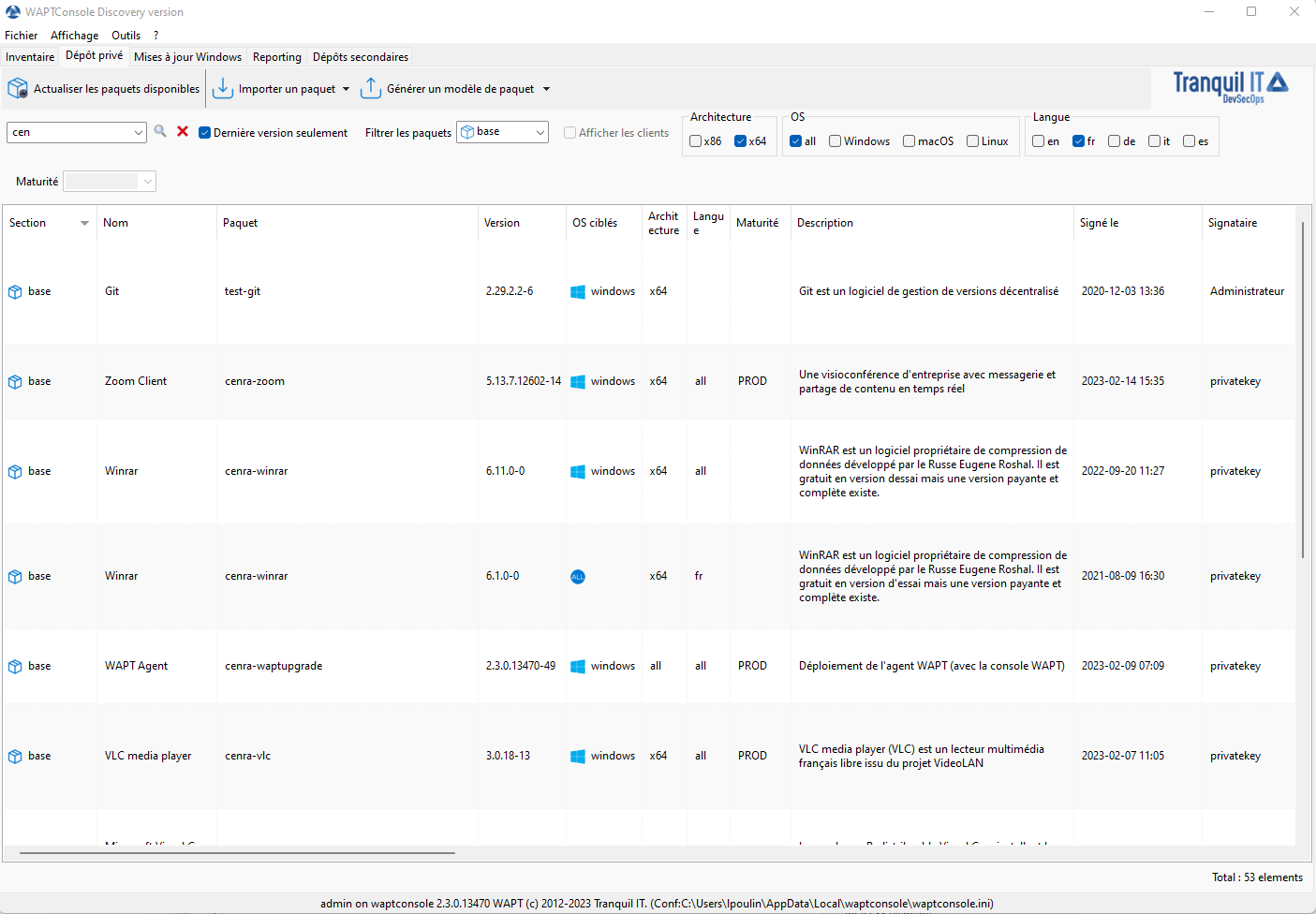Select the Dépôt privé tab
The image size is (1316, 914).
tap(94, 55)
